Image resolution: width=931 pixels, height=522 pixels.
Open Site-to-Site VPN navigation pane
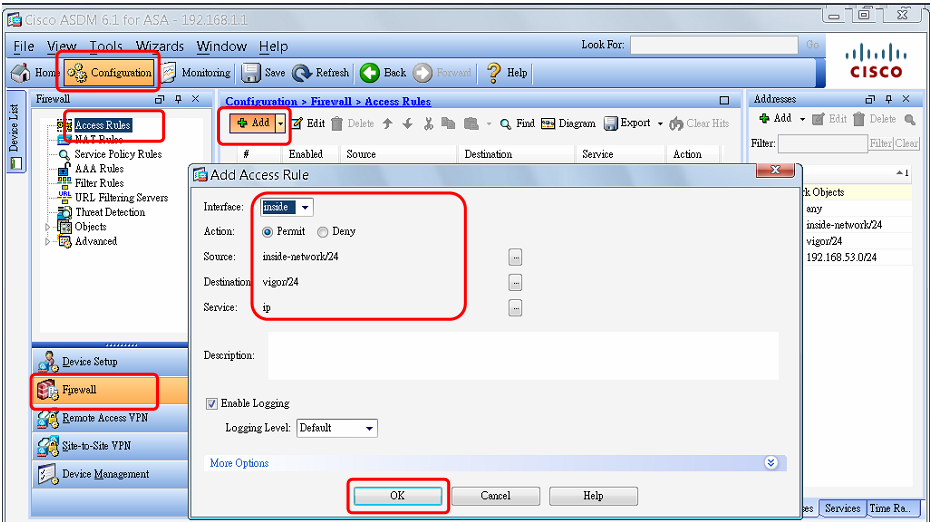click(x=110, y=446)
